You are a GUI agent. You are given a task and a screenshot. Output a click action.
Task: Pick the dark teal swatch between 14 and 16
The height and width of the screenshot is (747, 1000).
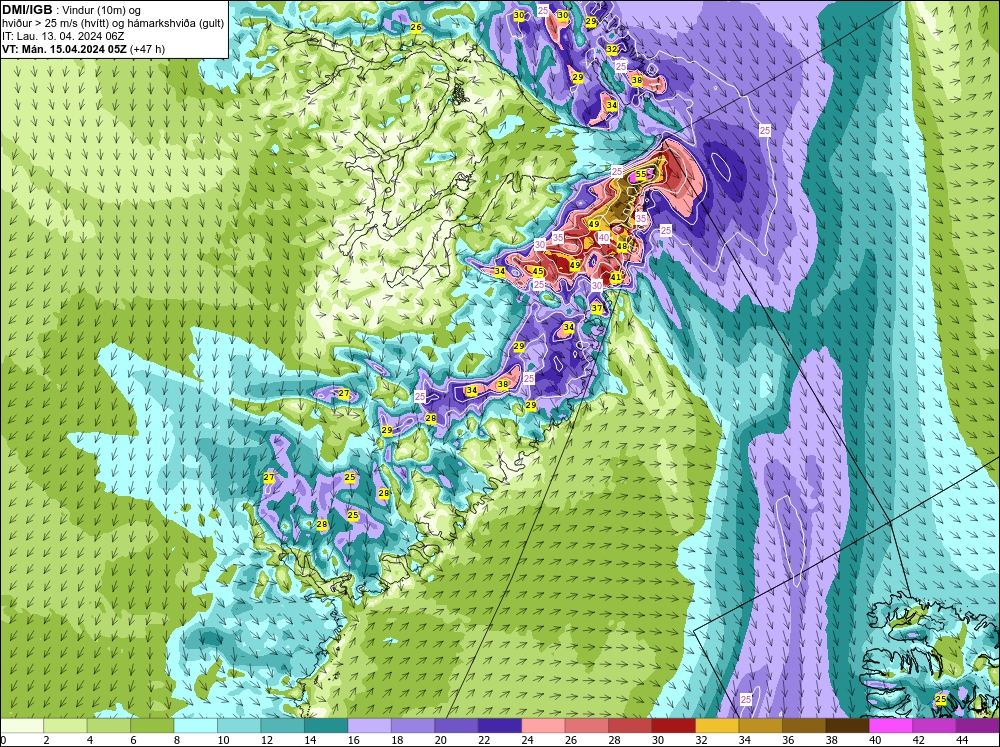click(x=326, y=725)
